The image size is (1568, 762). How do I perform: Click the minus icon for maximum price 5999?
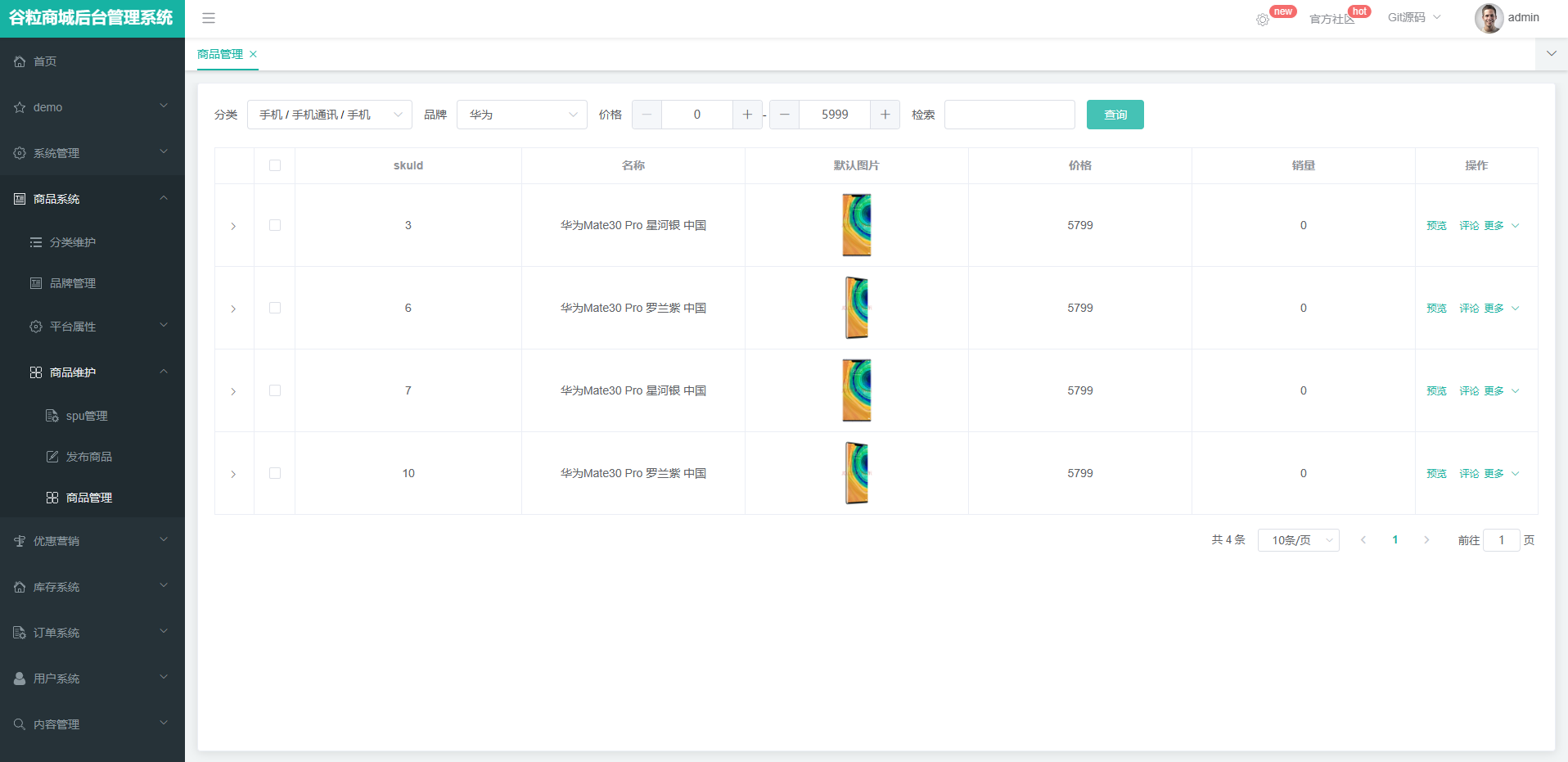click(x=785, y=115)
